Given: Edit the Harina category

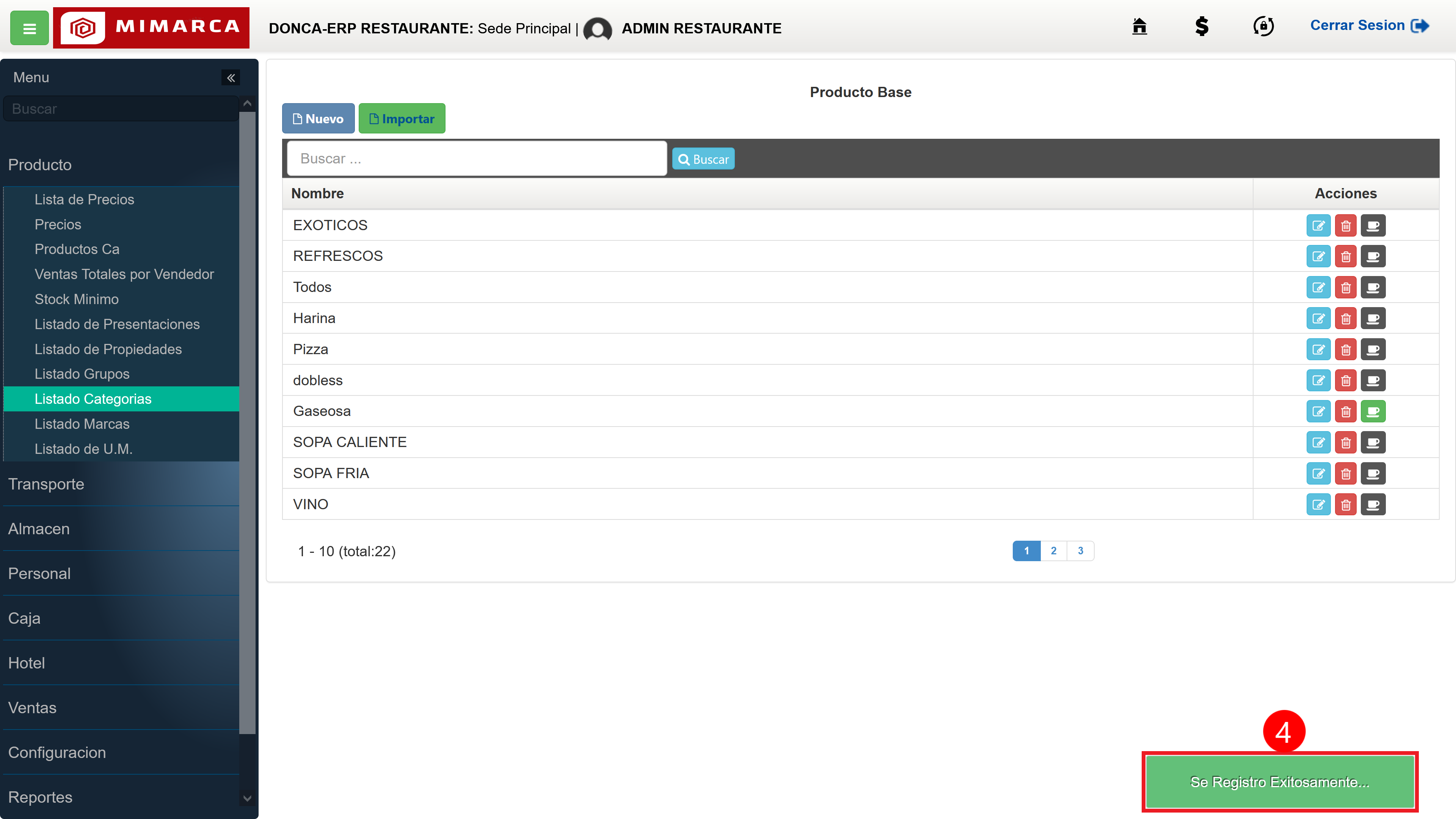Looking at the screenshot, I should [x=1318, y=319].
